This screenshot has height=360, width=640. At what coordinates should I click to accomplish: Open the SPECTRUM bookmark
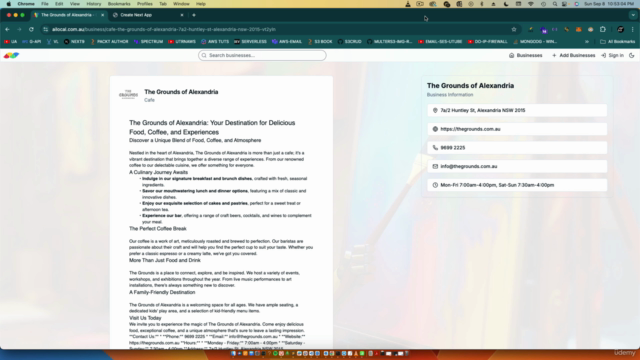[x=148, y=42]
